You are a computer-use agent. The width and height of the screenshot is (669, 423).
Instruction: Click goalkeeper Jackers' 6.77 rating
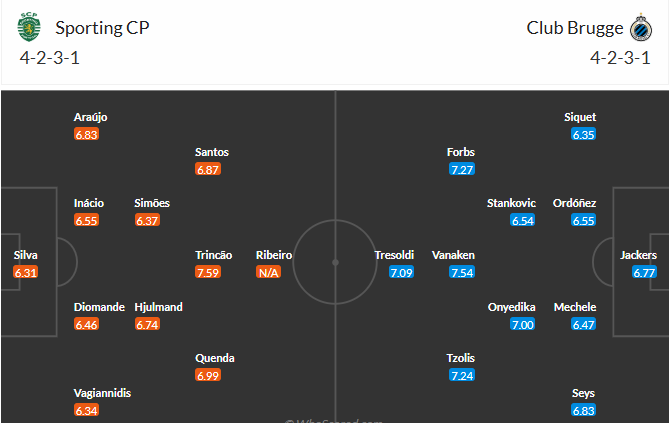[x=644, y=272]
